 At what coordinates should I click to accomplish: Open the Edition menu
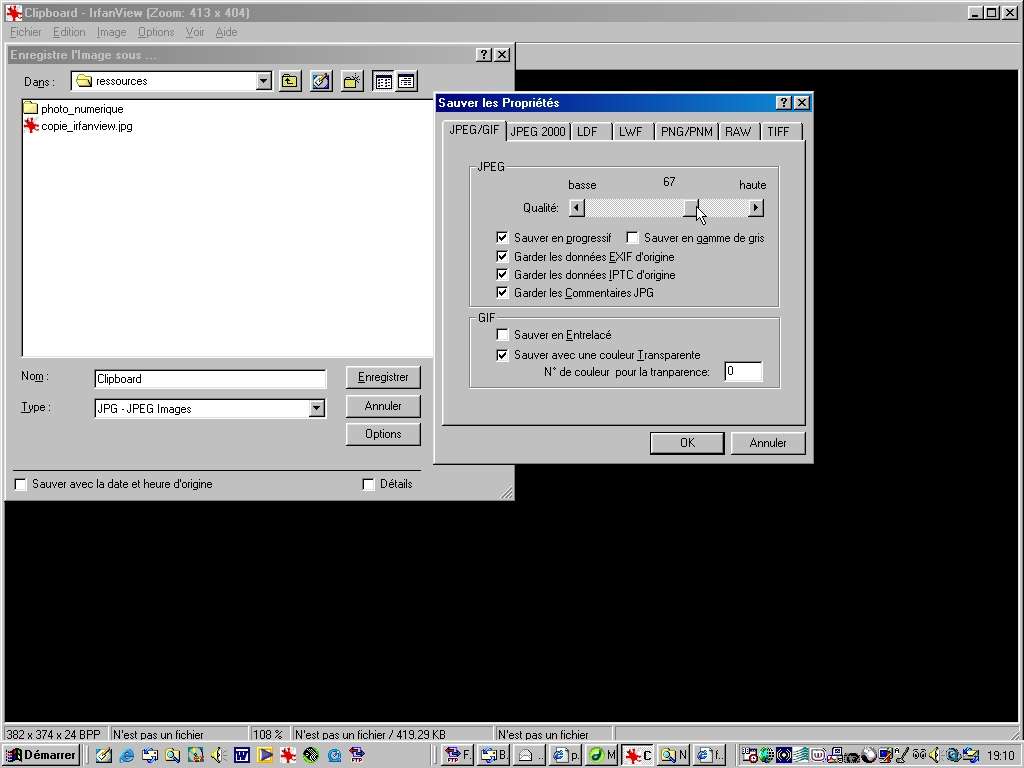tap(69, 32)
